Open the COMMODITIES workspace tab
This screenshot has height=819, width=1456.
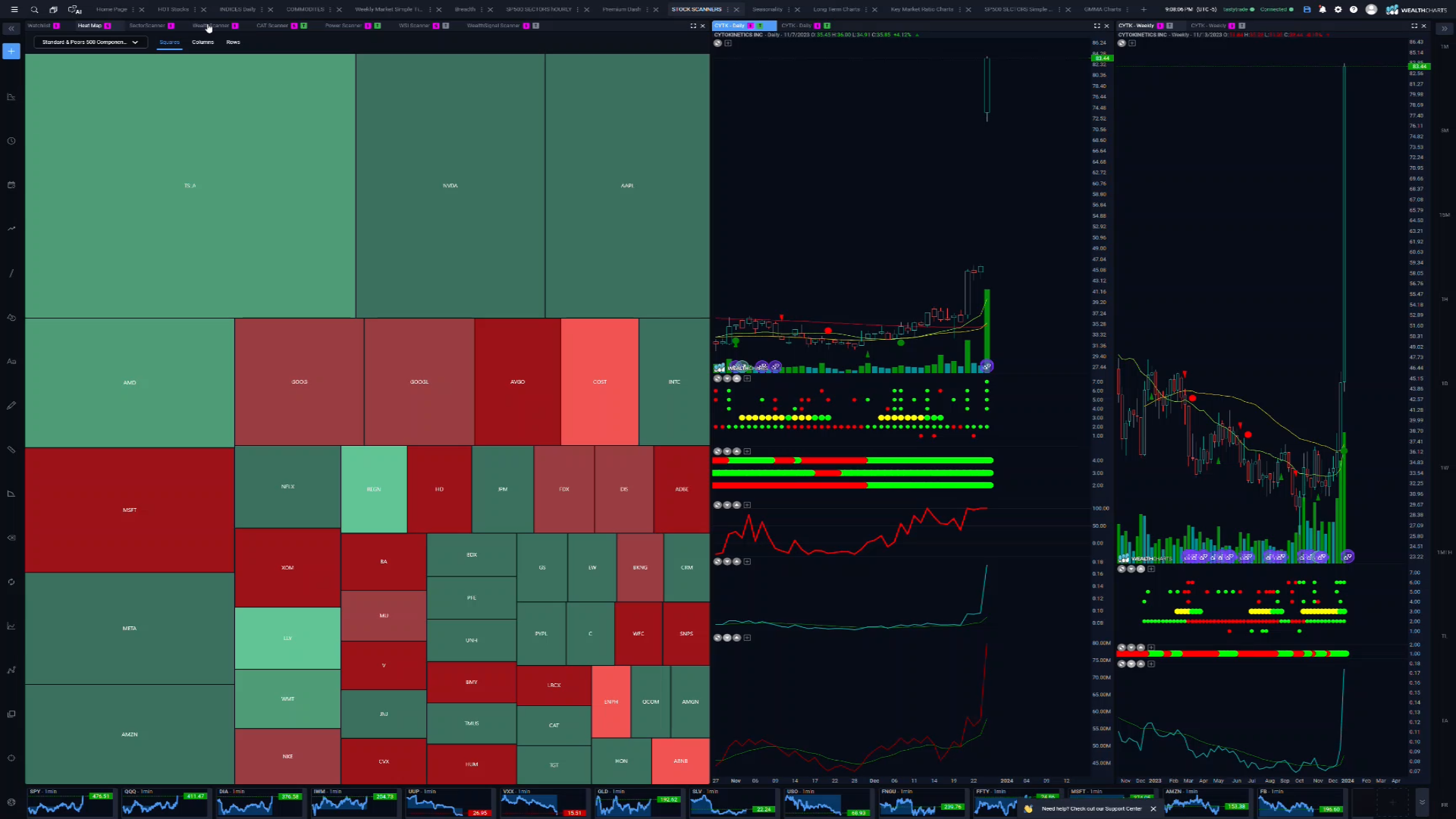click(305, 10)
